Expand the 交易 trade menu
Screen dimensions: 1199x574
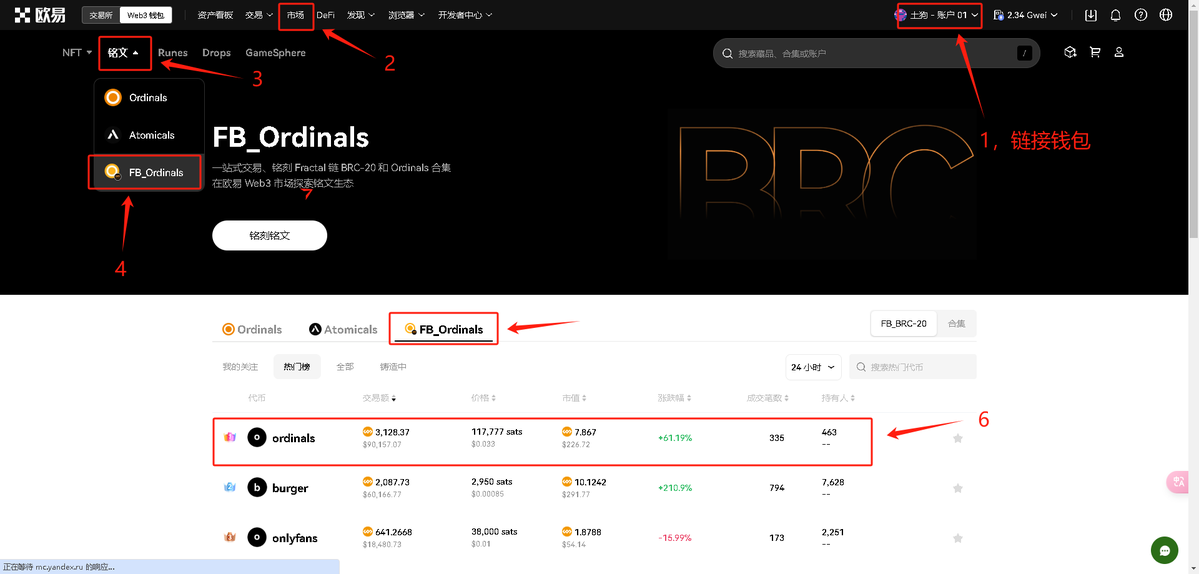click(258, 15)
